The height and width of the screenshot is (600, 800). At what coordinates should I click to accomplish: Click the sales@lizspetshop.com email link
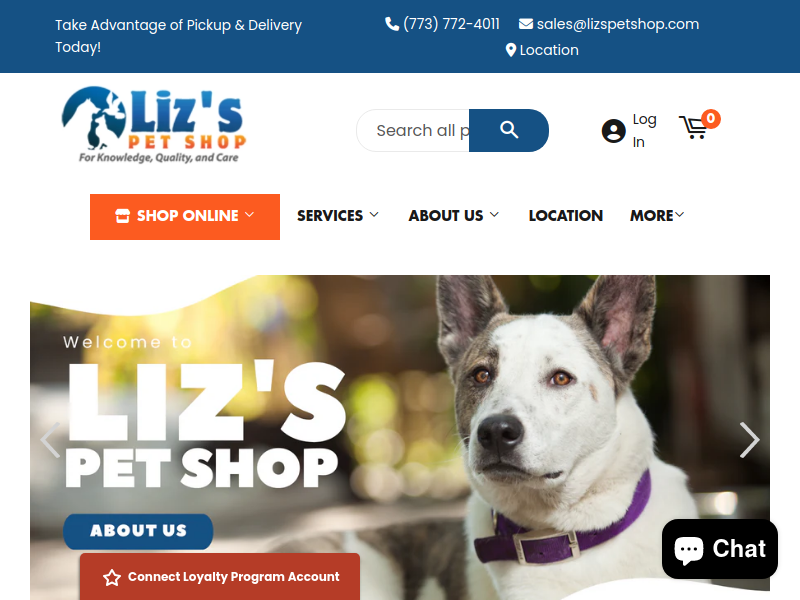click(618, 24)
